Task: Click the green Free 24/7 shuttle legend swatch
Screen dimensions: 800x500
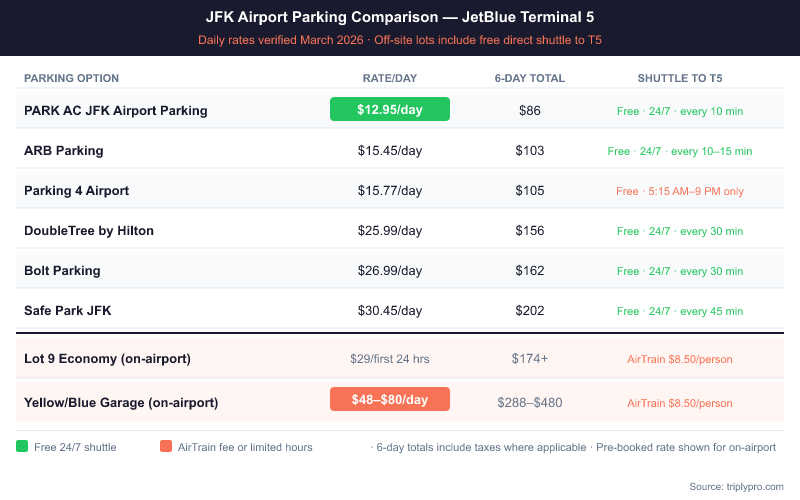Action: pos(23,447)
